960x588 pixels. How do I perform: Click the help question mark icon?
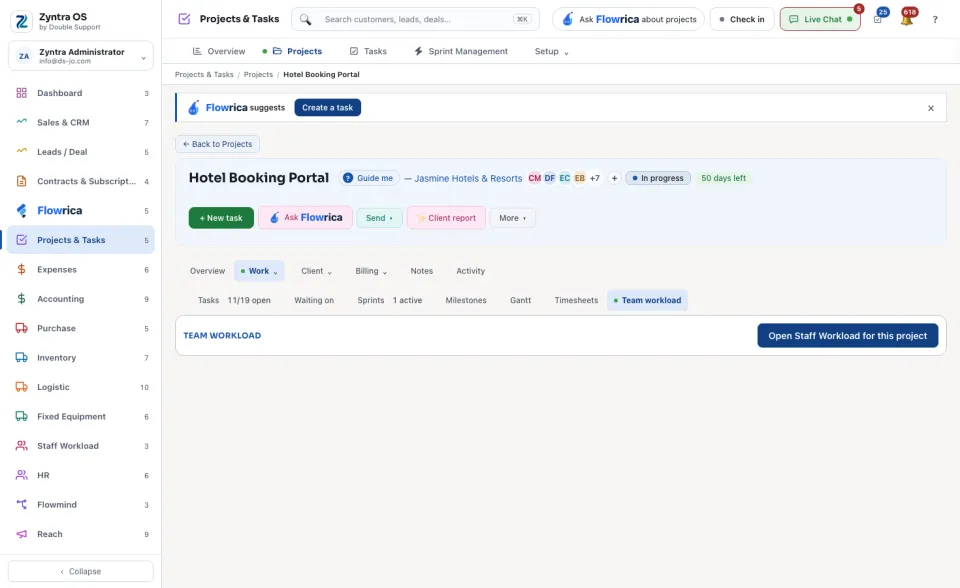[935, 20]
